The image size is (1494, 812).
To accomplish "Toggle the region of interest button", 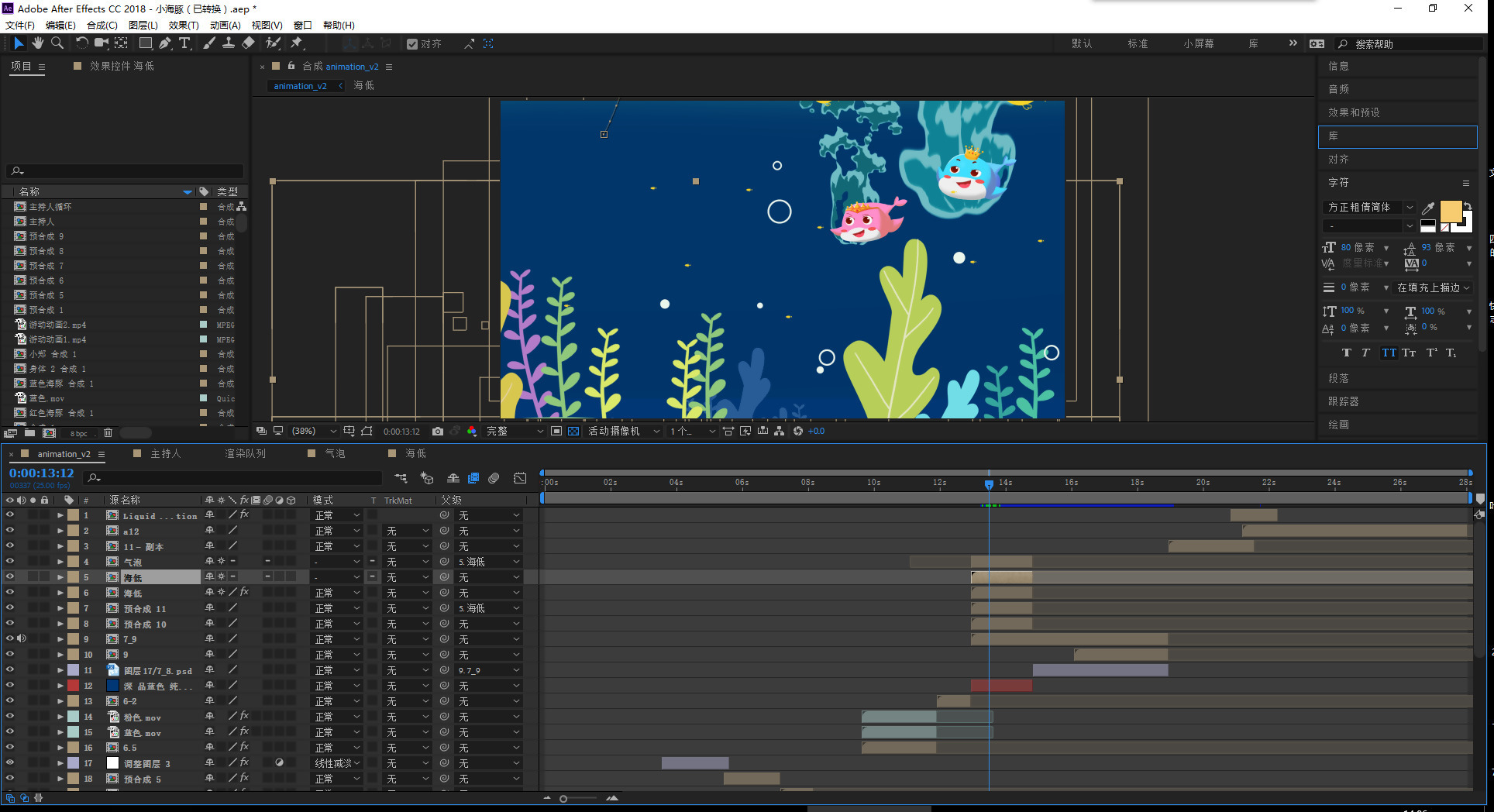I will (x=556, y=432).
